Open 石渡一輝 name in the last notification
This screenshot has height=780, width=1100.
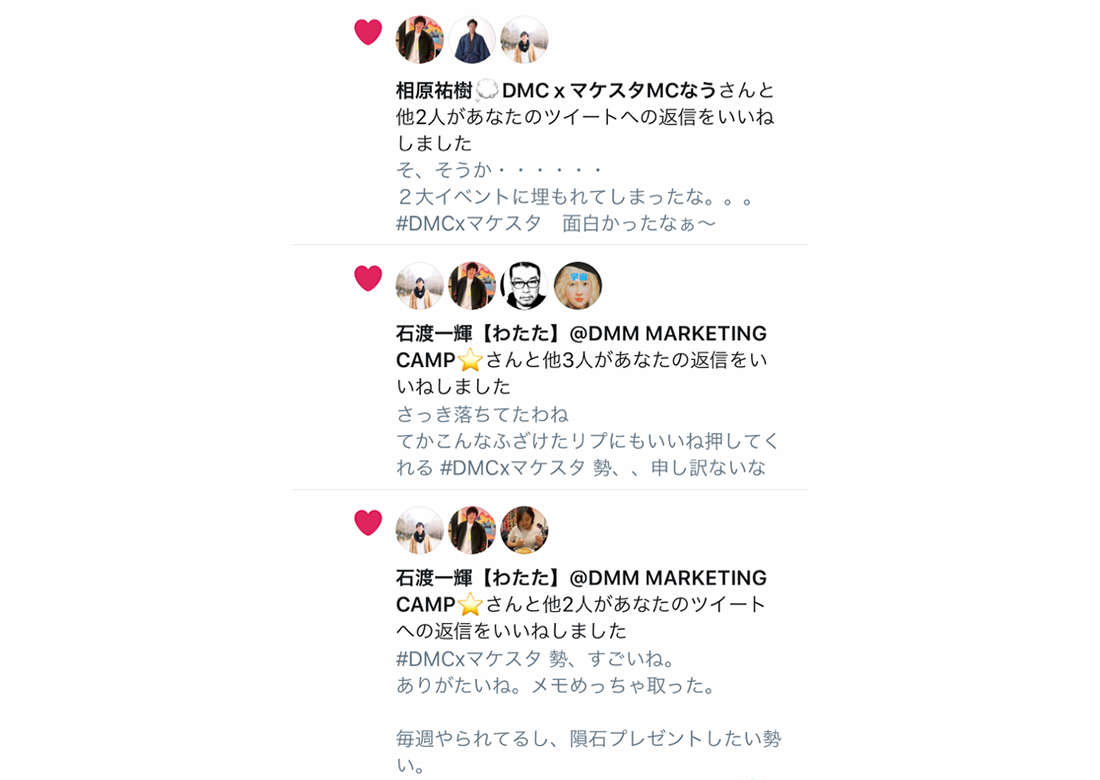click(x=581, y=591)
